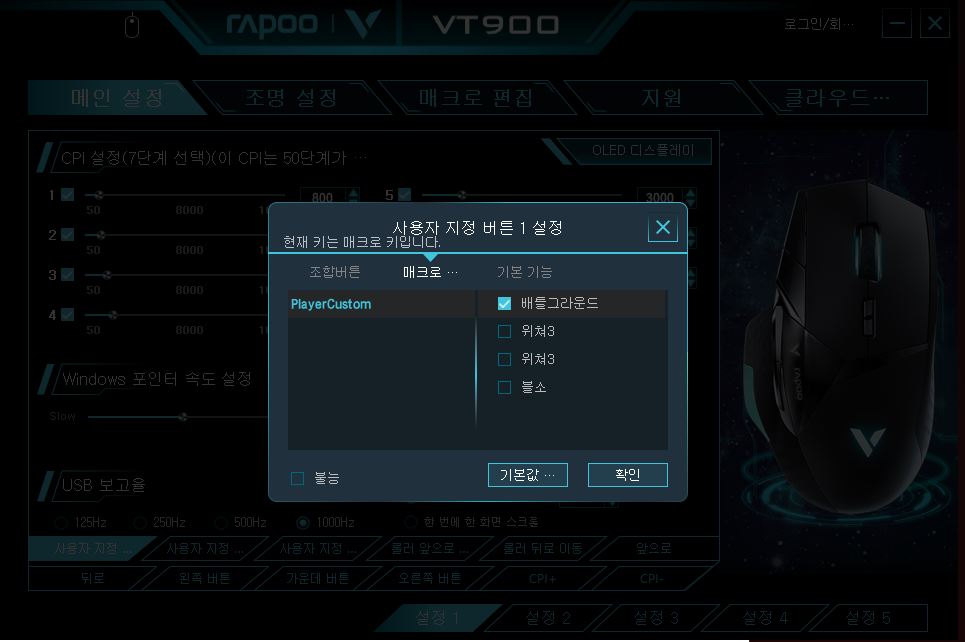Switch to the 조합버튼 tab
The image size is (965, 642).
click(x=335, y=272)
